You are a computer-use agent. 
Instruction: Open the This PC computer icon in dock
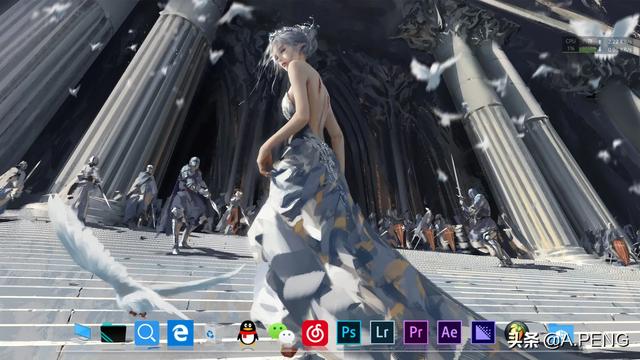(x=82, y=332)
